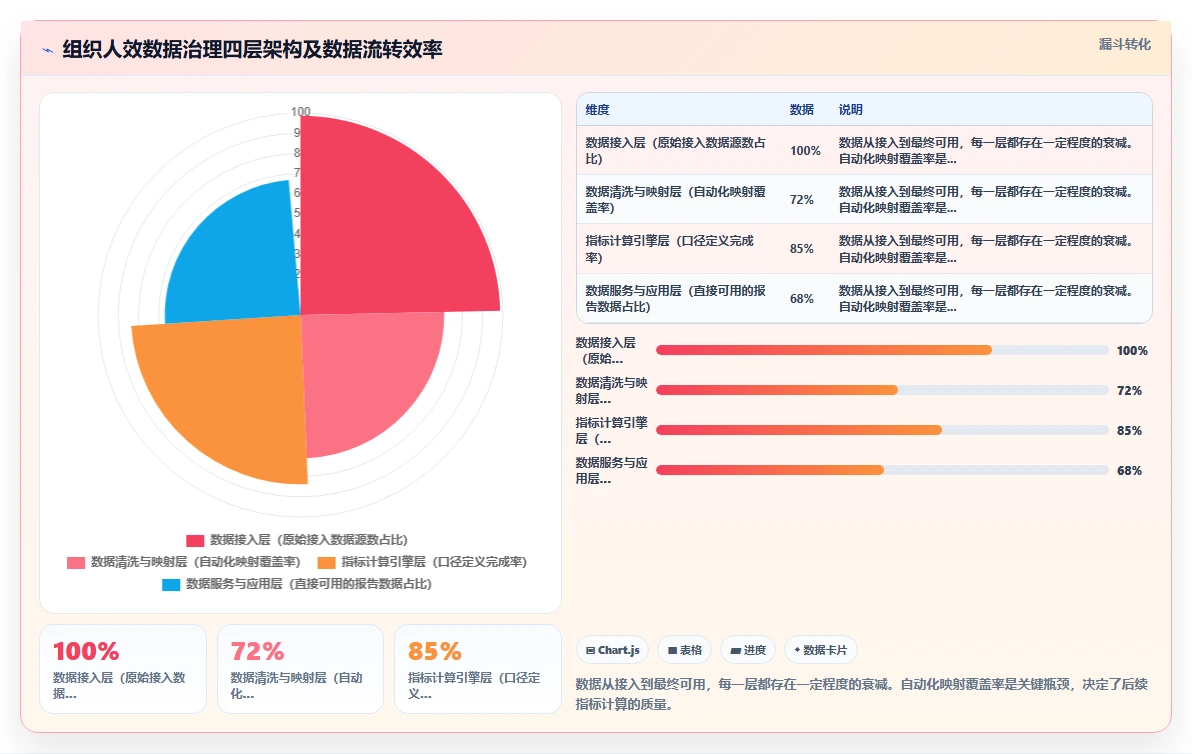This screenshot has width=1192, height=754.
Task: Click legend label 指标计算引擎层（口径定义完成率）
Action: tap(434, 562)
